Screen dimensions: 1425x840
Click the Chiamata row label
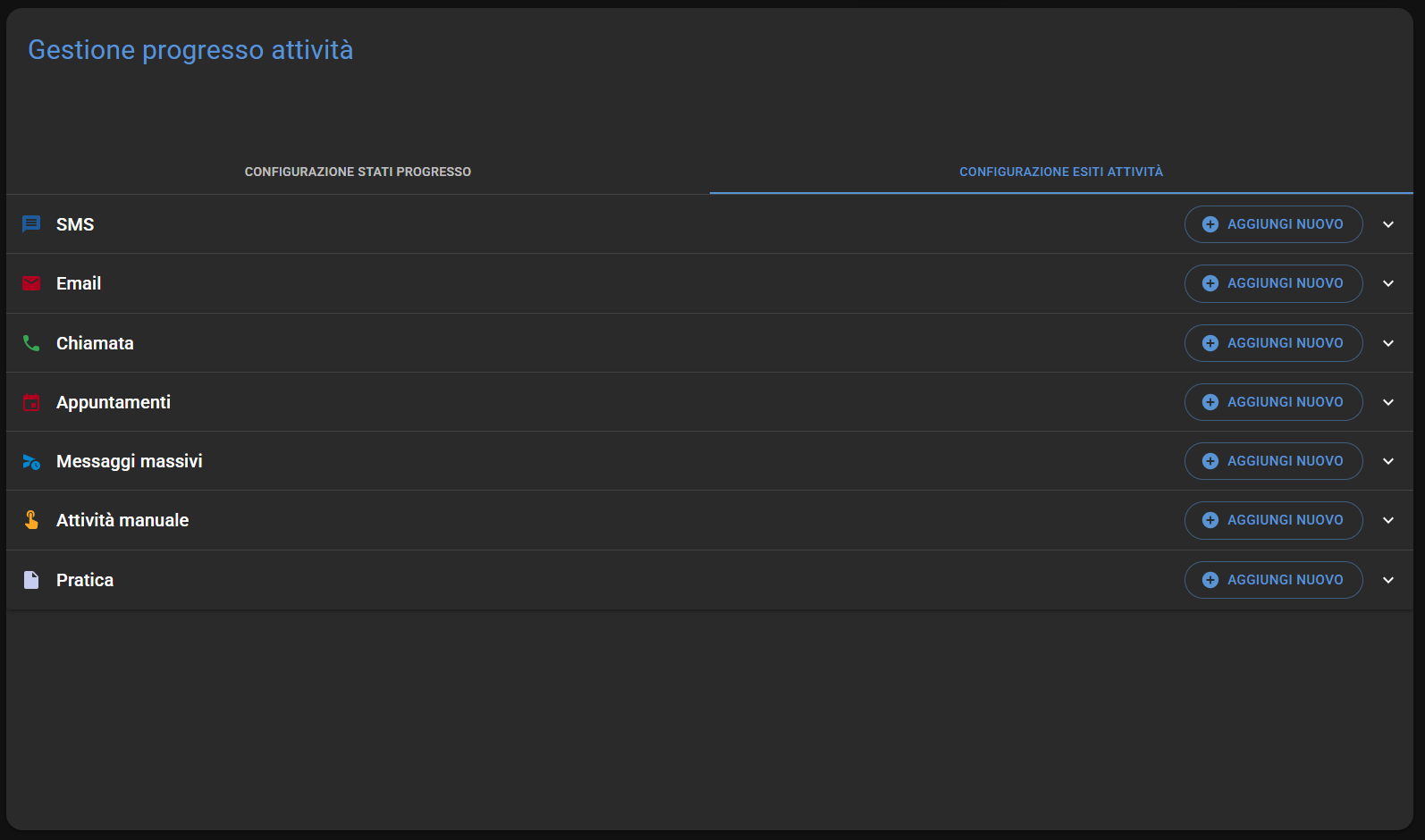pos(95,343)
